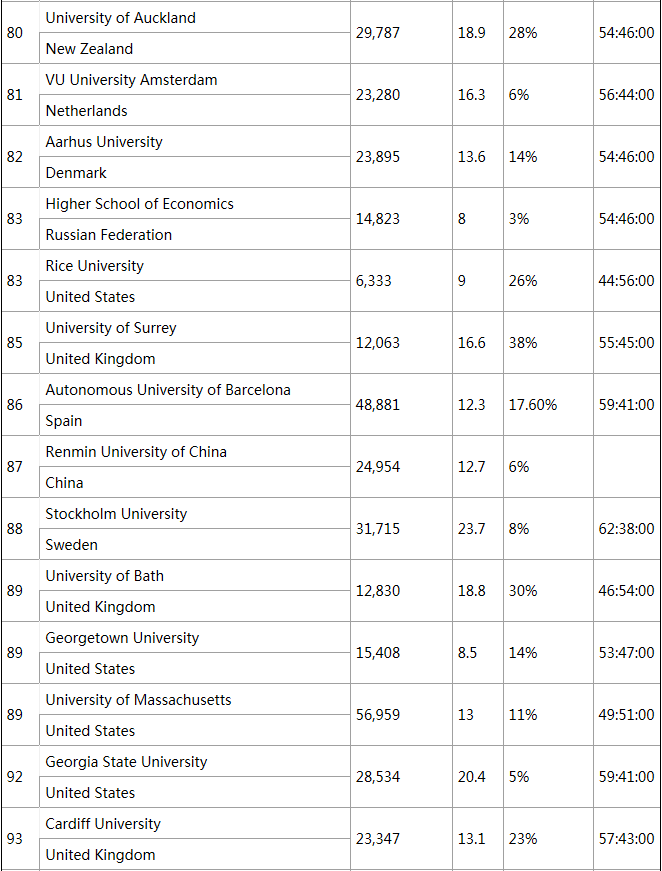This screenshot has height=871, width=662.
Task: Click Stockholm University name cell
Action: [x=116, y=514]
